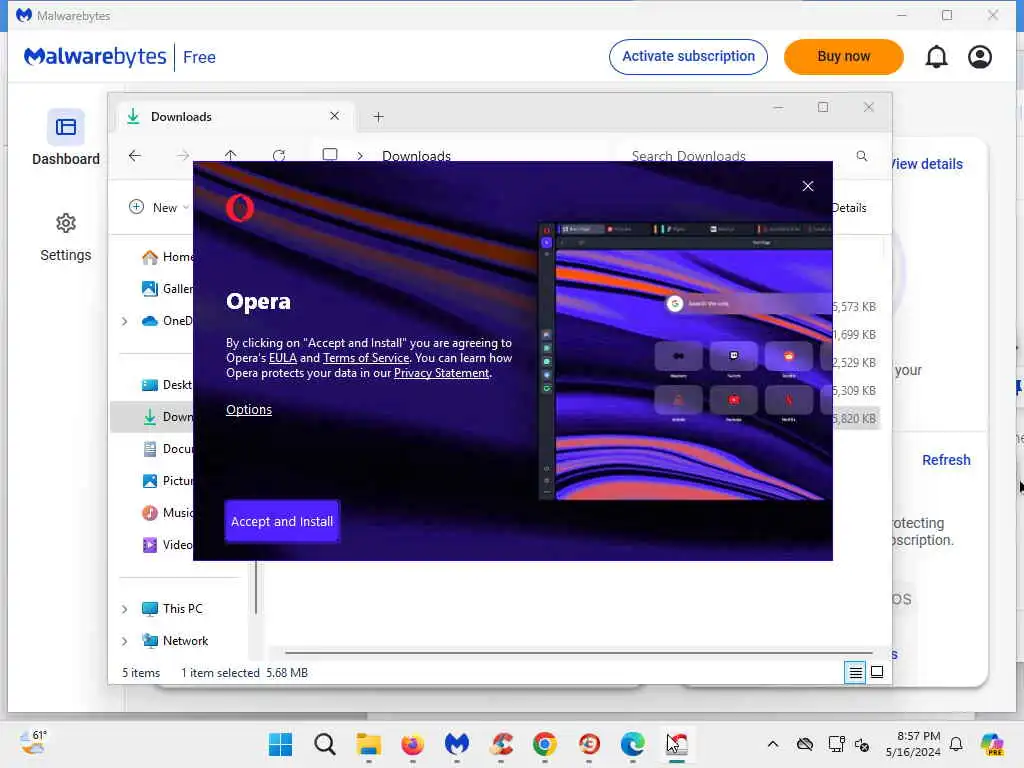The height and width of the screenshot is (768, 1024).
Task: Open Malwarebytes from the taskbar
Action: tap(456, 744)
